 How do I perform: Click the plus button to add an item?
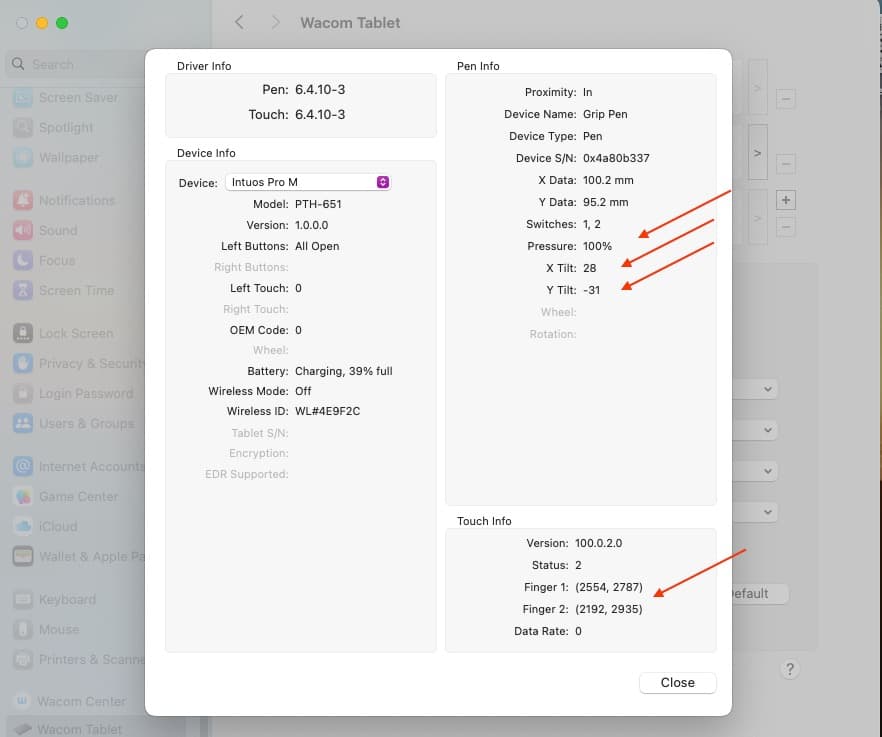tap(786, 200)
